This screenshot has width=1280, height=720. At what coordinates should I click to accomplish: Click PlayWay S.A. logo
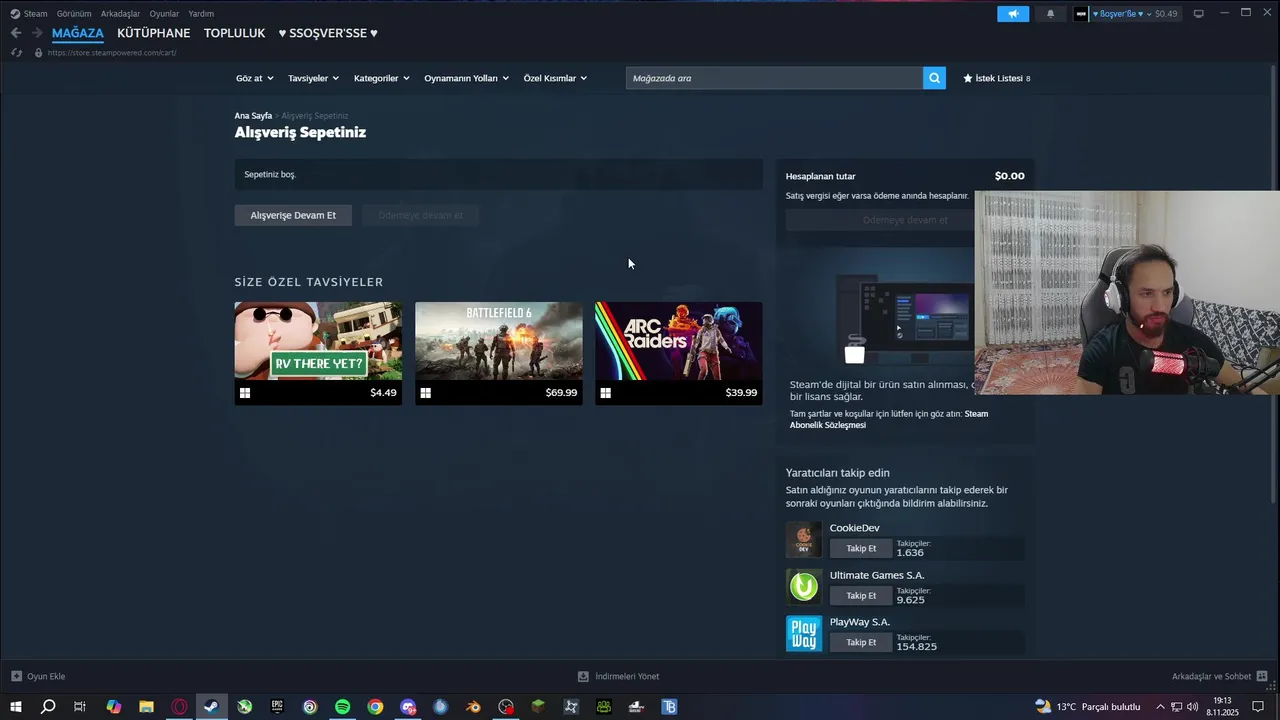pos(803,634)
